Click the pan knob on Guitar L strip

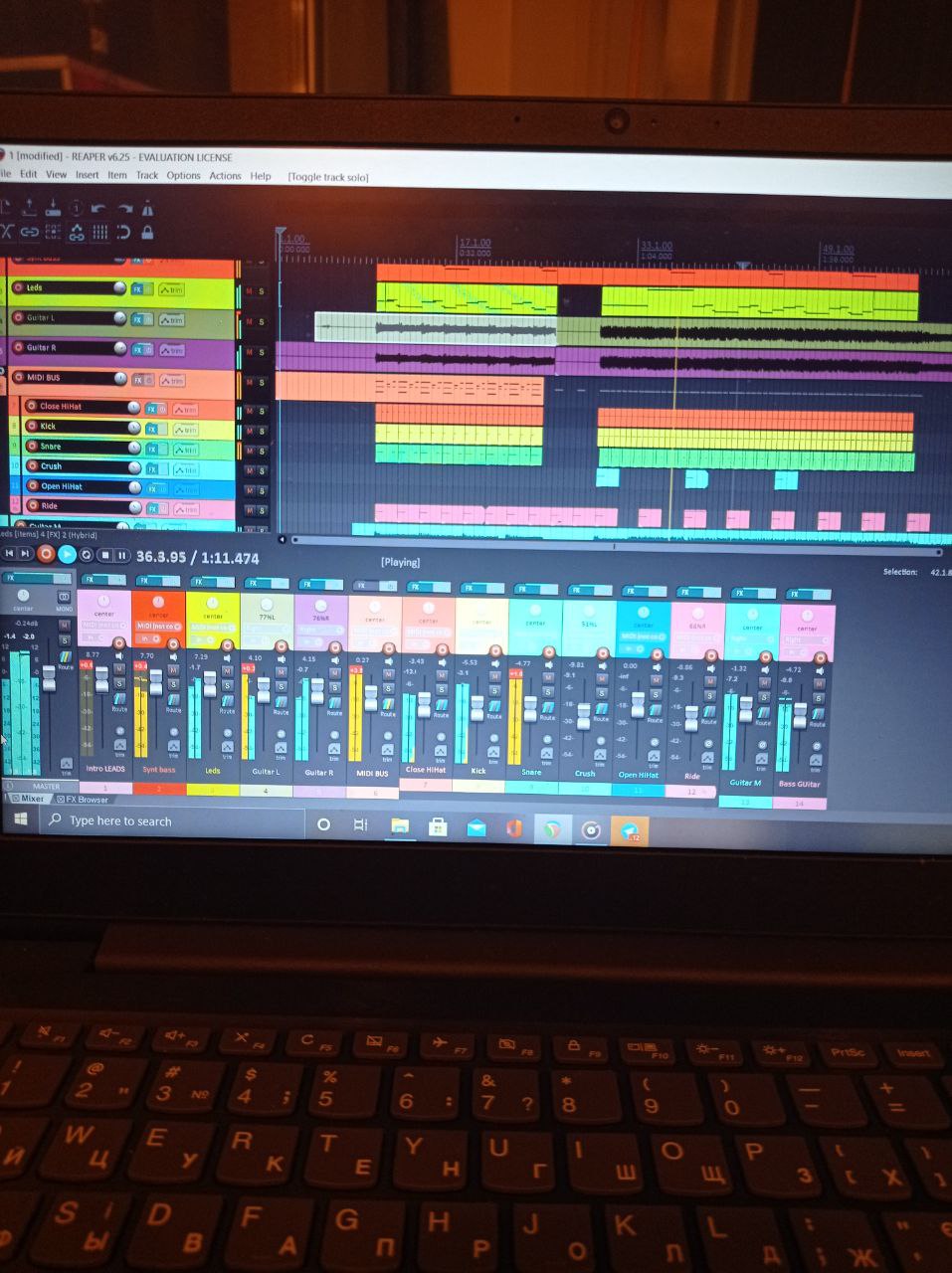point(267,604)
